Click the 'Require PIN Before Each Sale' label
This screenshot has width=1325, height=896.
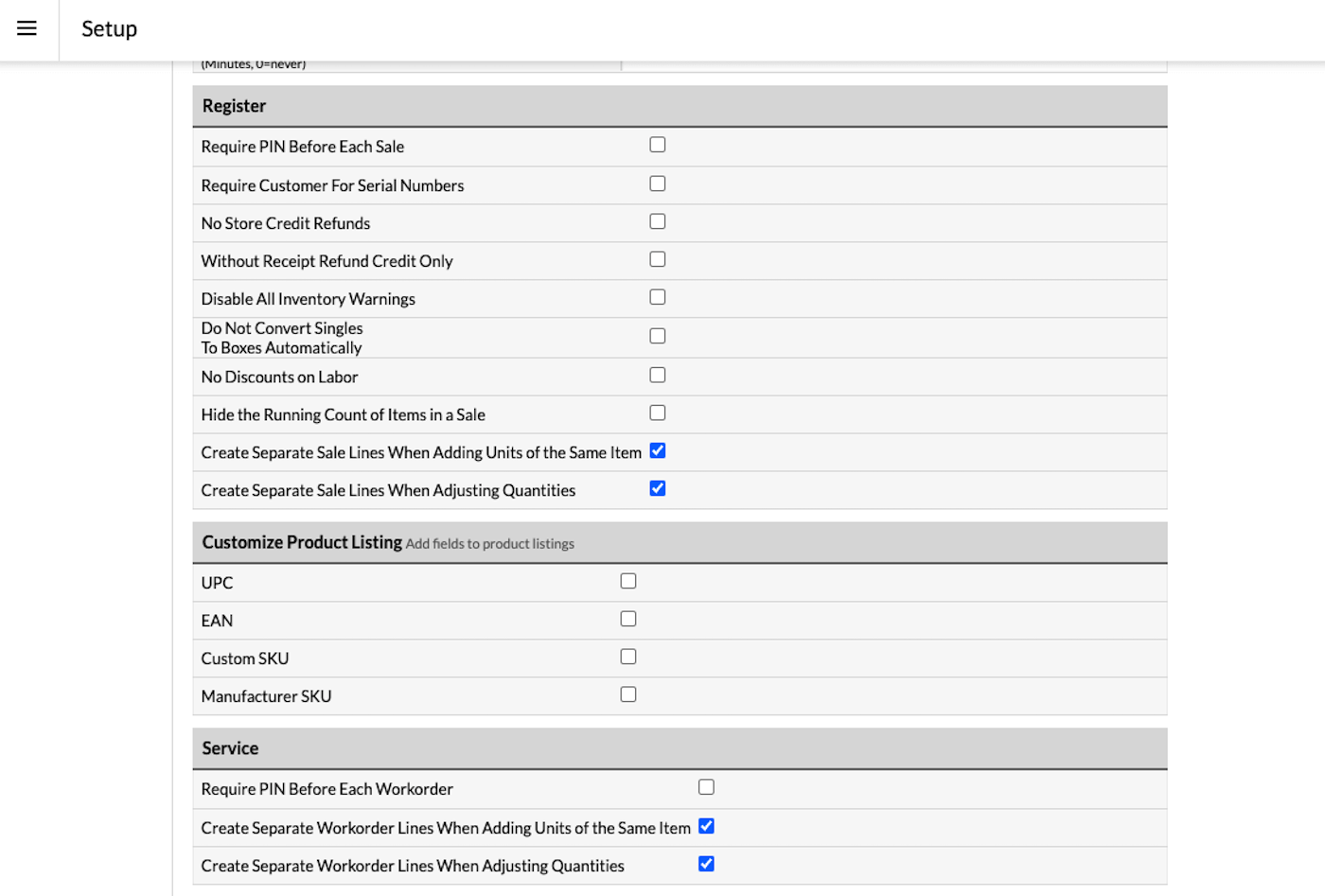point(303,147)
